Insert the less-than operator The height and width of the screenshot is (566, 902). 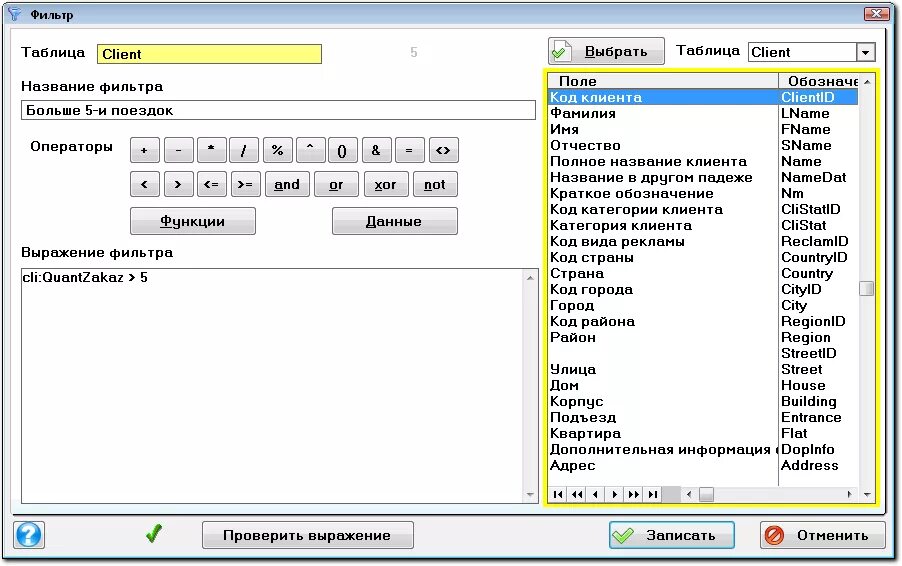coord(144,185)
